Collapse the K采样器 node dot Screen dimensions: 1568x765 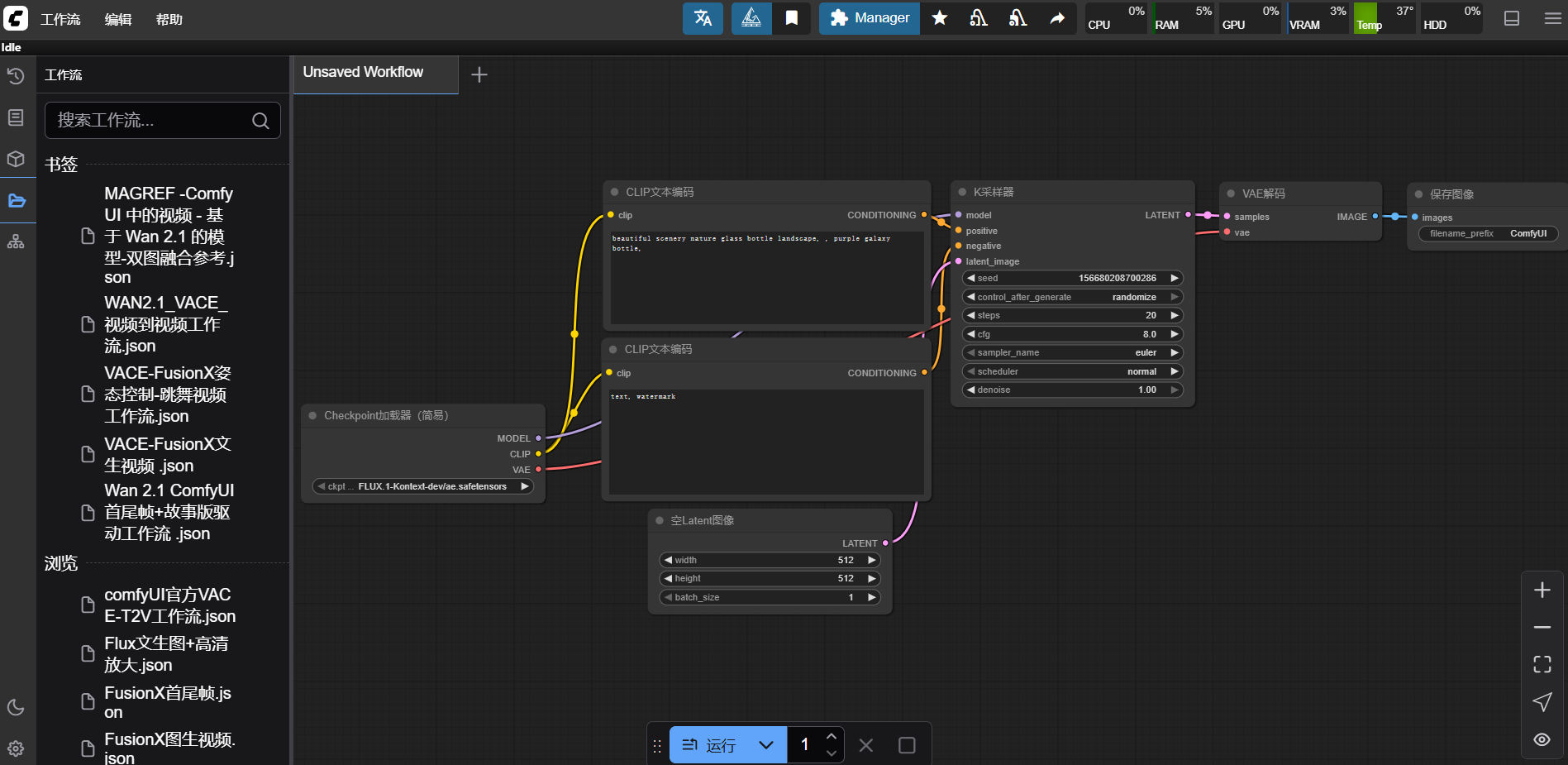[x=962, y=192]
